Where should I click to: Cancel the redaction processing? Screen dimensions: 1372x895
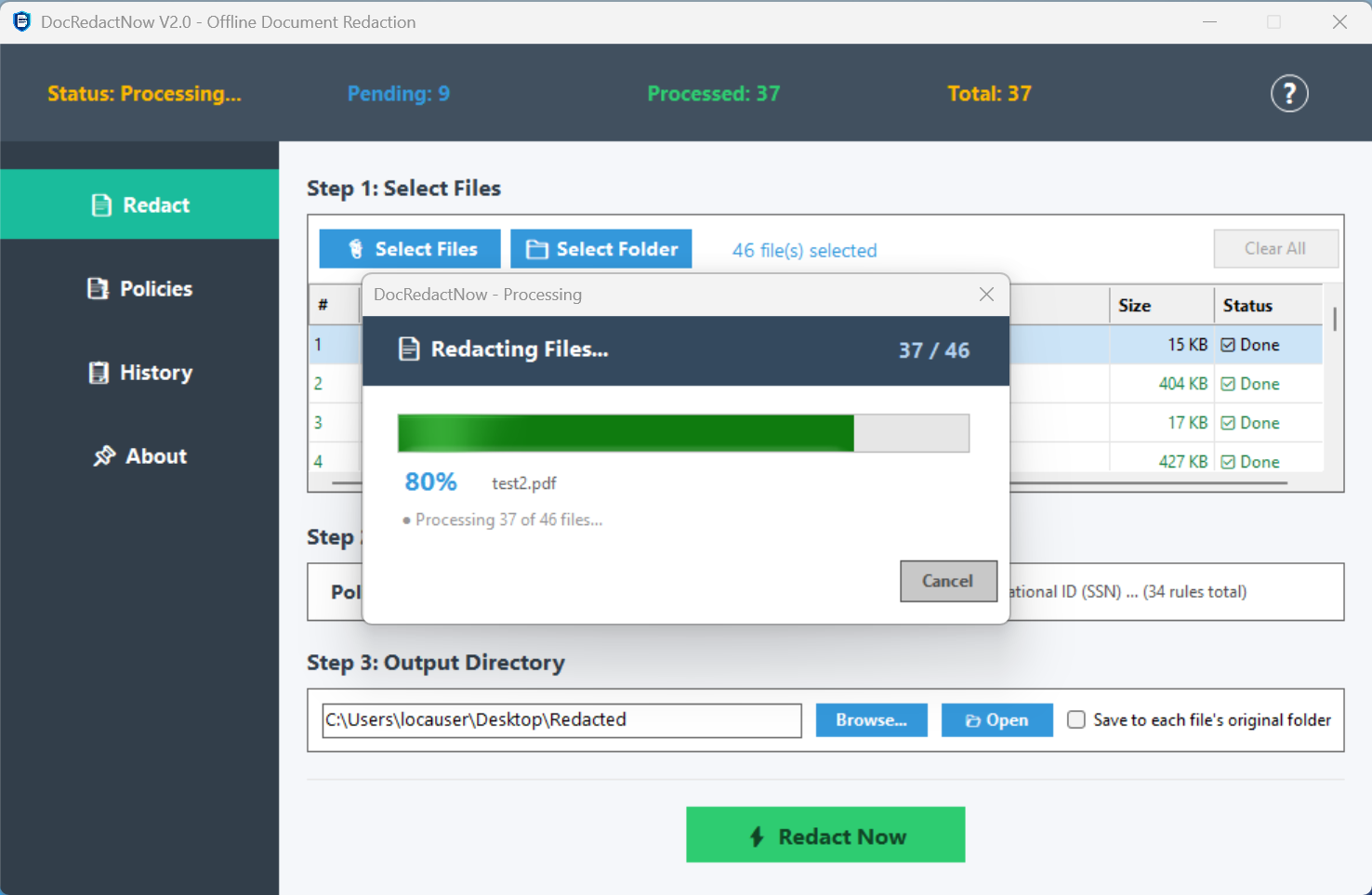(948, 581)
